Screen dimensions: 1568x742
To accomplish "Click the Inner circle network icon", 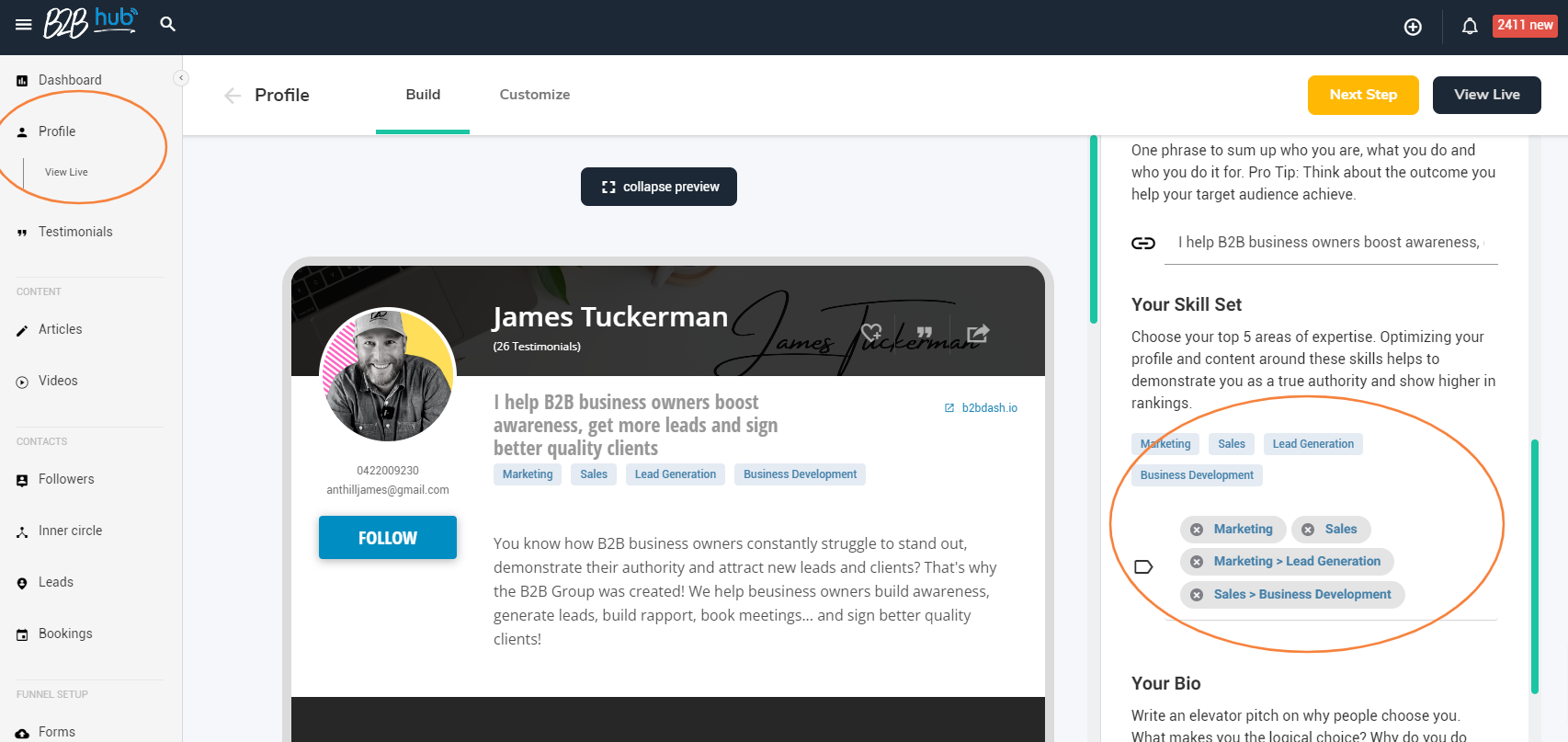I will tap(22, 531).
